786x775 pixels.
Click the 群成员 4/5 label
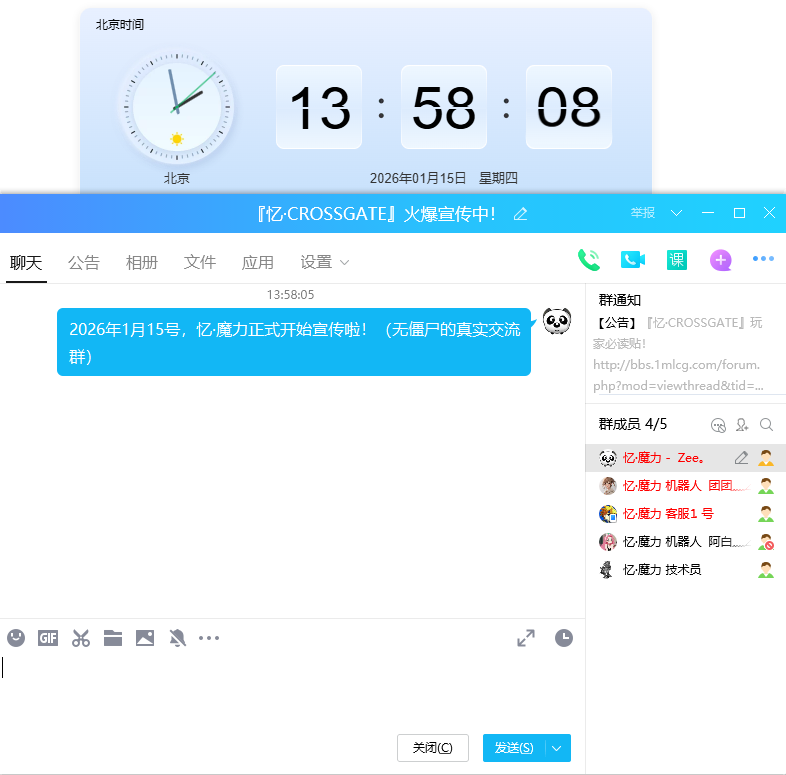tap(633, 424)
